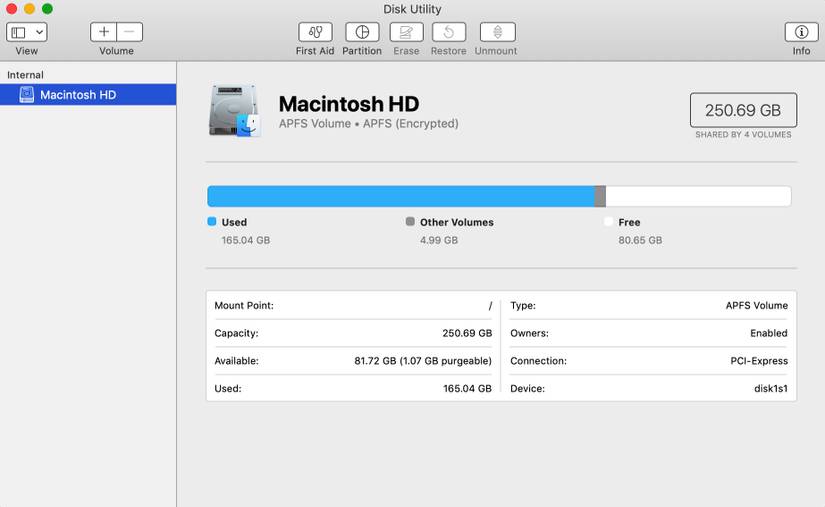Open the View sidebar dropdown button
Viewport: 825px width, 507px height.
[27, 32]
